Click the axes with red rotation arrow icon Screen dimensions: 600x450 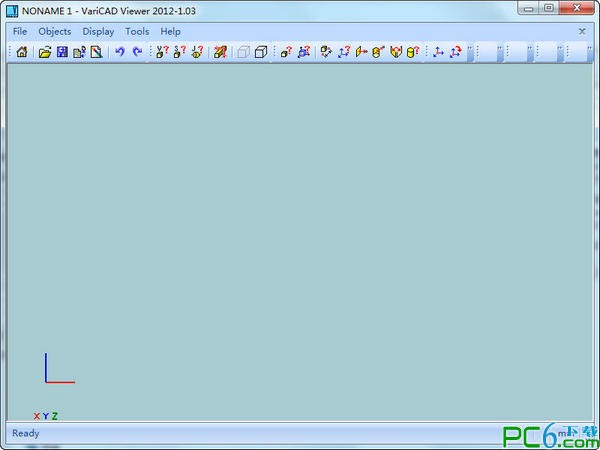click(455, 52)
